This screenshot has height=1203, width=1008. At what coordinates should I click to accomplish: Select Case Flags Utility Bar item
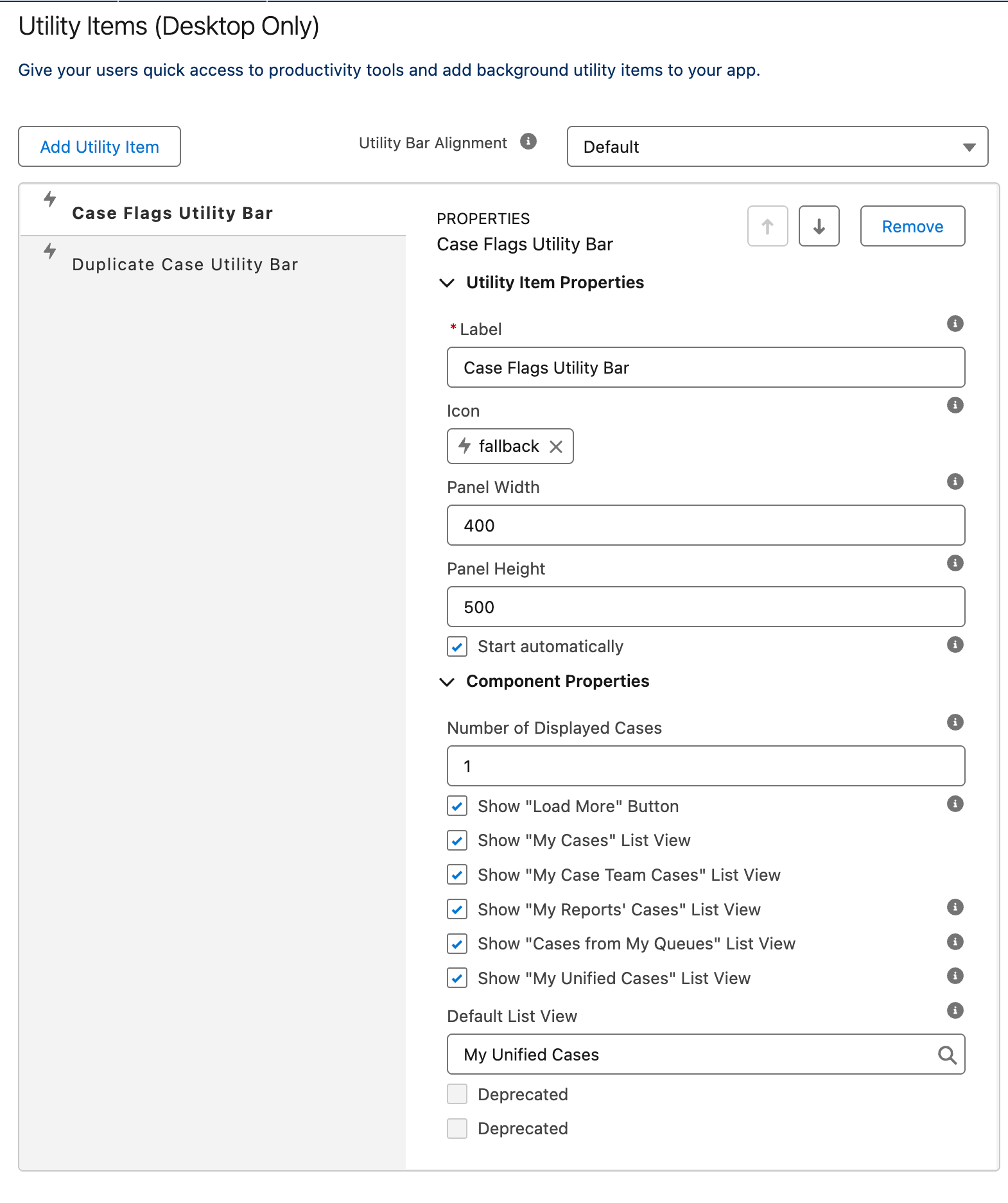coord(213,210)
